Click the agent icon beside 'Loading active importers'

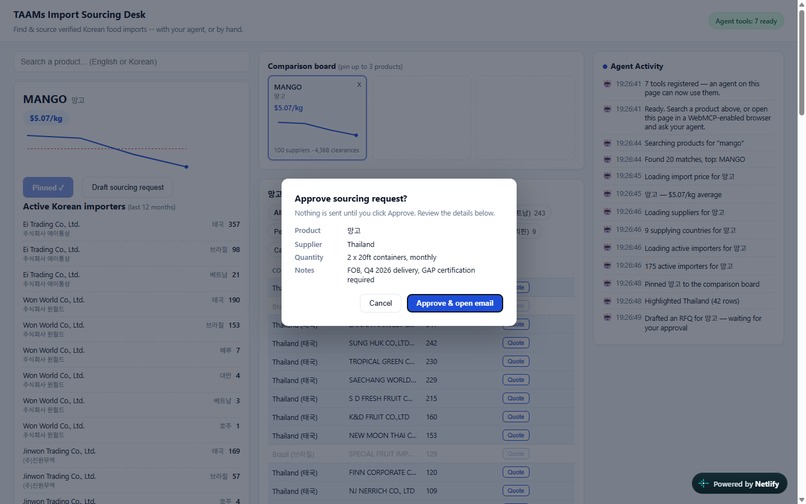[607, 248]
